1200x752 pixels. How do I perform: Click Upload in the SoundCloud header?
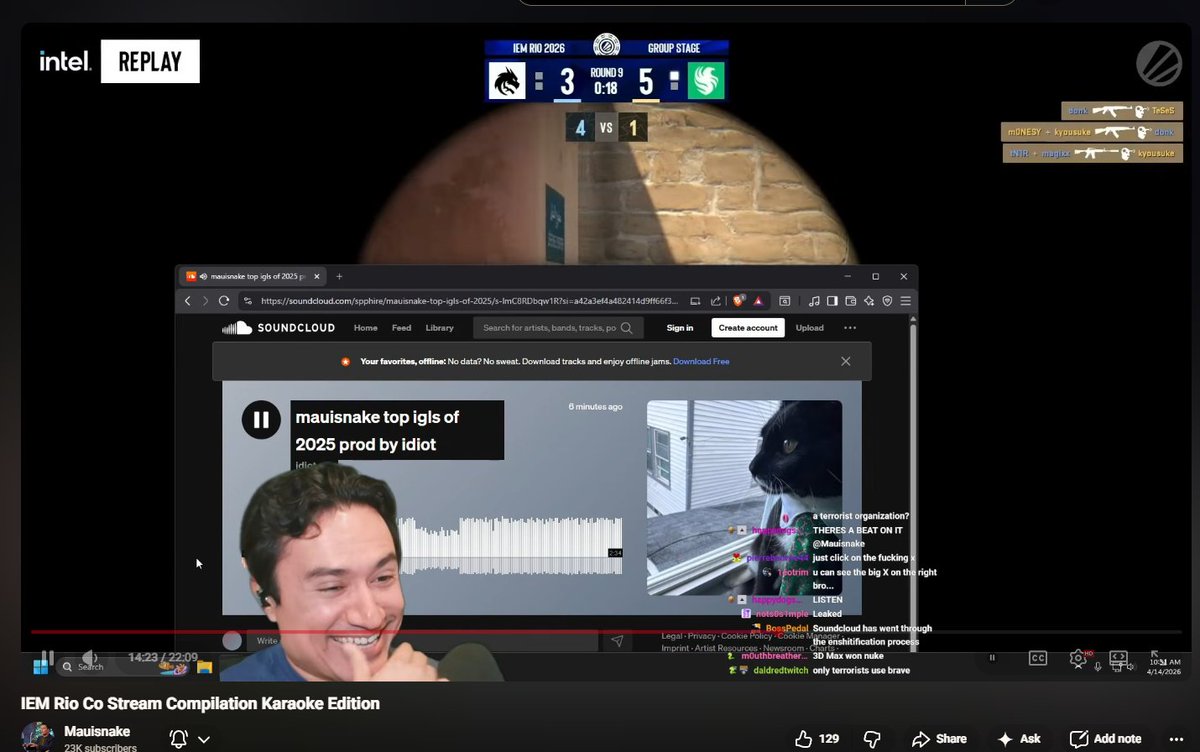click(809, 328)
